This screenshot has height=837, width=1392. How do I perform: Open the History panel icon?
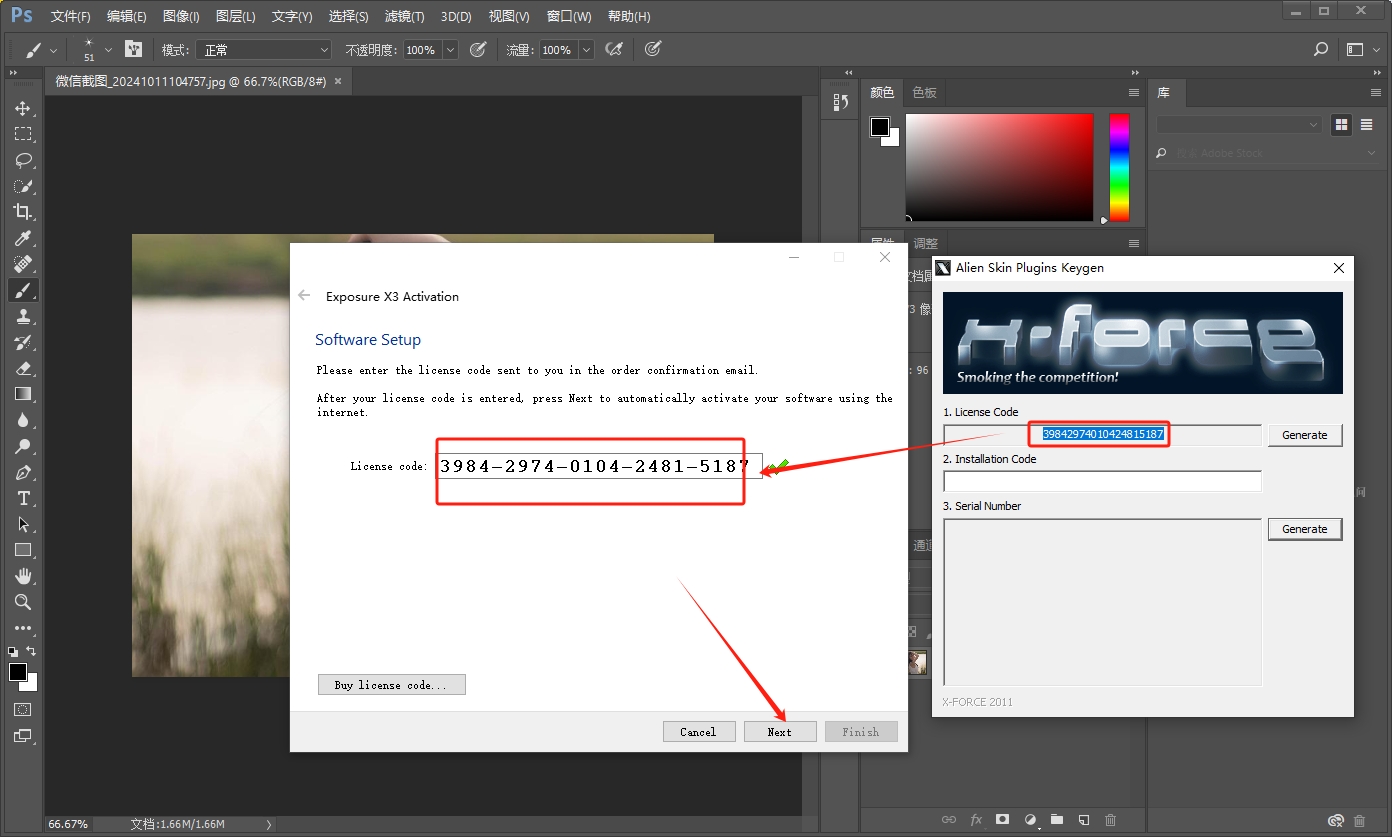click(841, 102)
